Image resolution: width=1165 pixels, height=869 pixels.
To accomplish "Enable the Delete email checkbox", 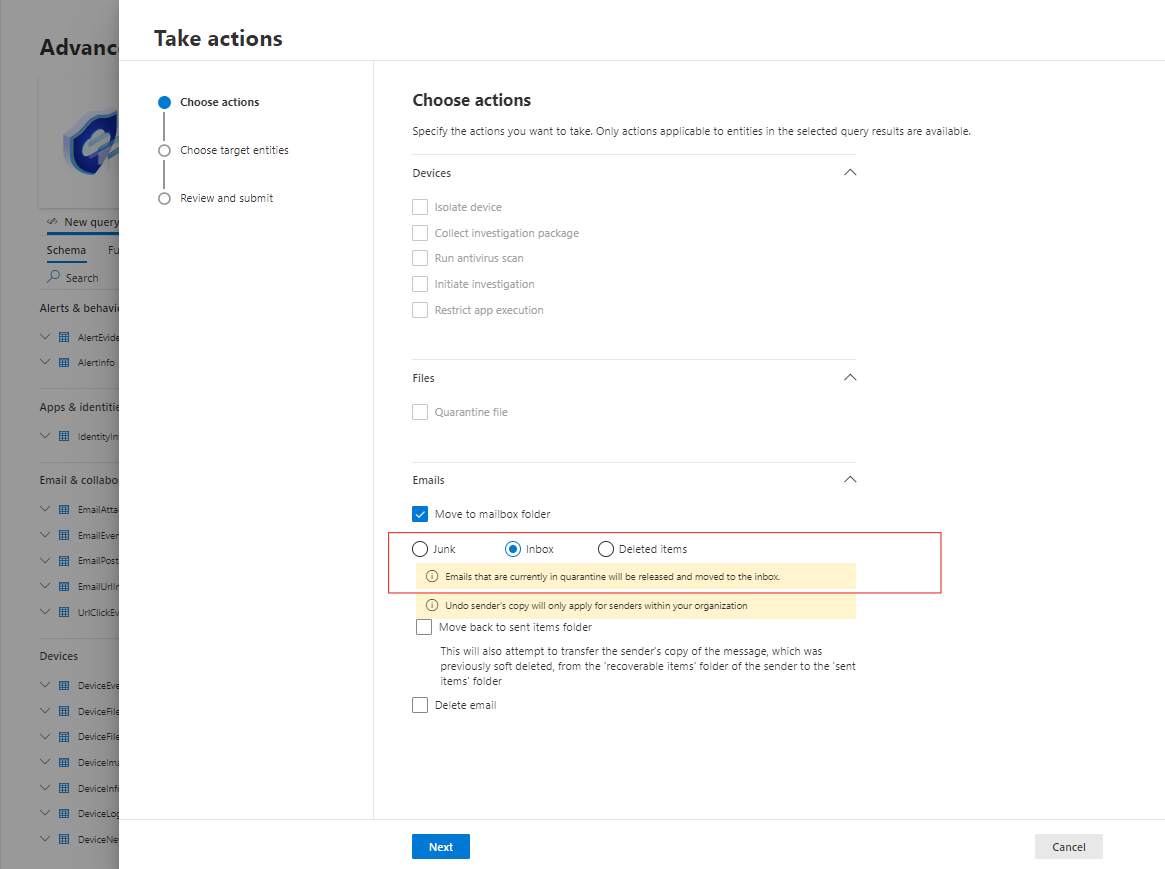I will 420,705.
